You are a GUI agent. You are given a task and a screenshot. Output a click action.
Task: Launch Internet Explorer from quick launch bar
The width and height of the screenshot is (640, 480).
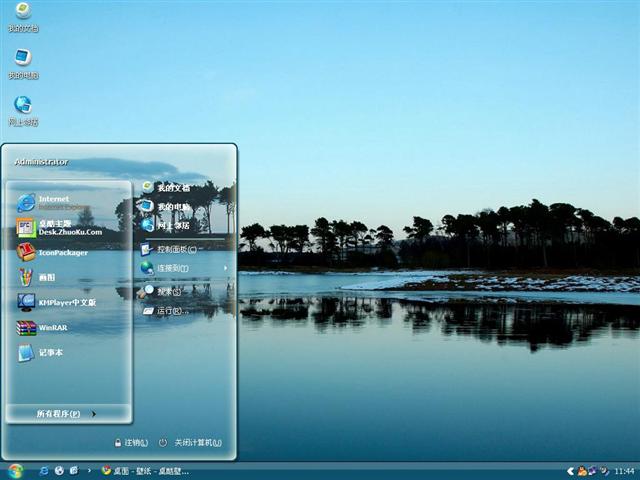pyautogui.click(x=44, y=471)
